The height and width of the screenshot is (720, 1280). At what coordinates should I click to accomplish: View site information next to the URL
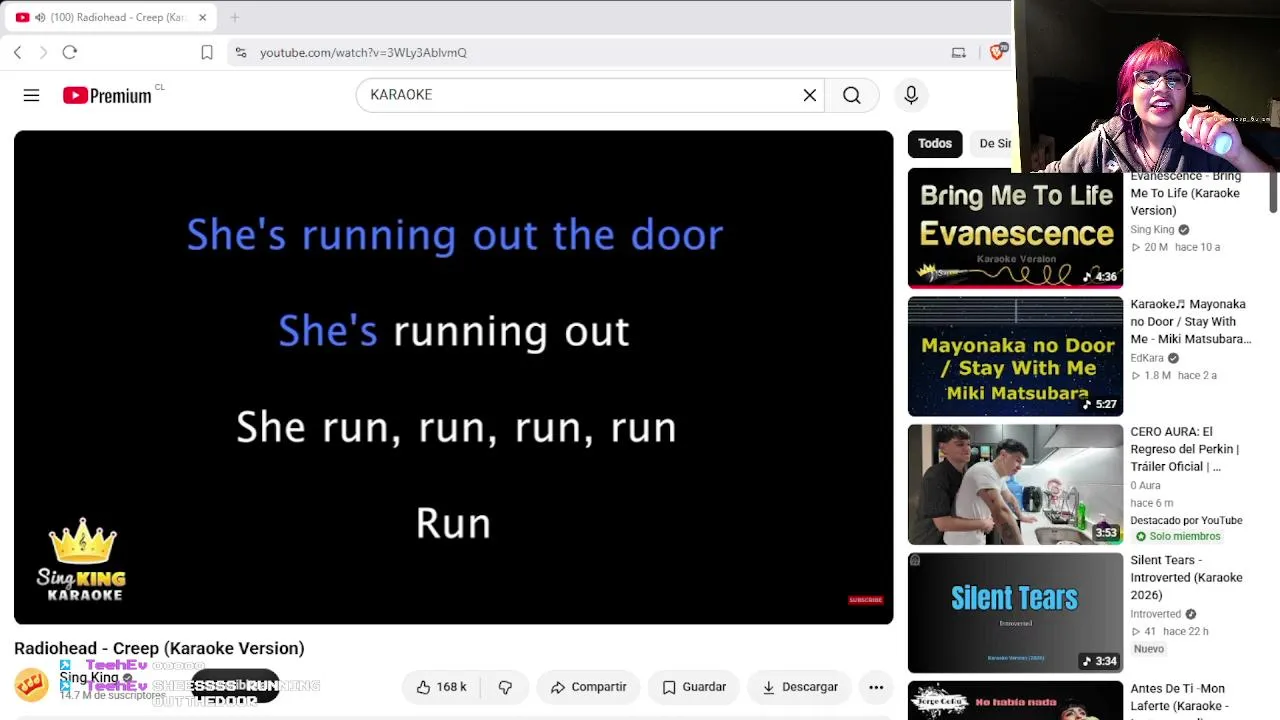241,52
